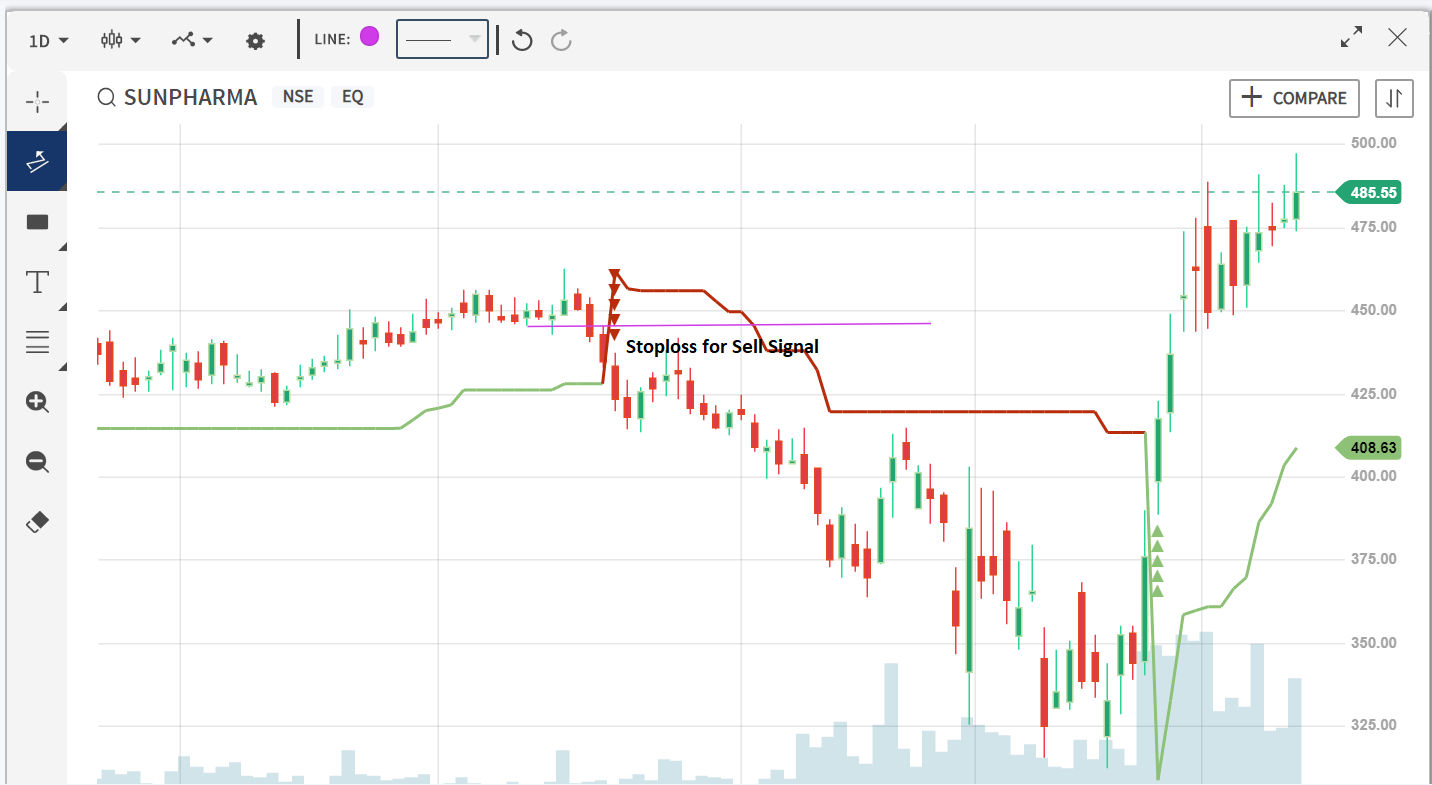
Task: Toggle the swap/invert arrows button
Action: [1394, 98]
